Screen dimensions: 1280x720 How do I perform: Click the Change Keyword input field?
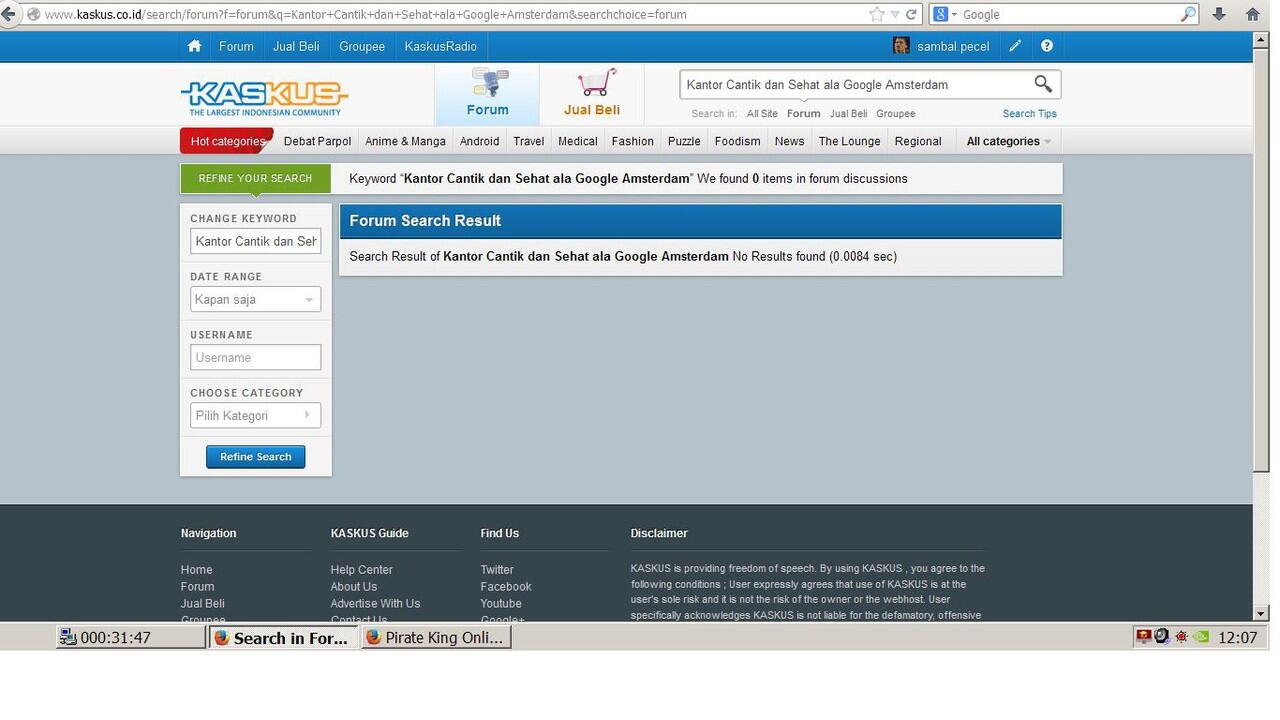click(x=255, y=241)
